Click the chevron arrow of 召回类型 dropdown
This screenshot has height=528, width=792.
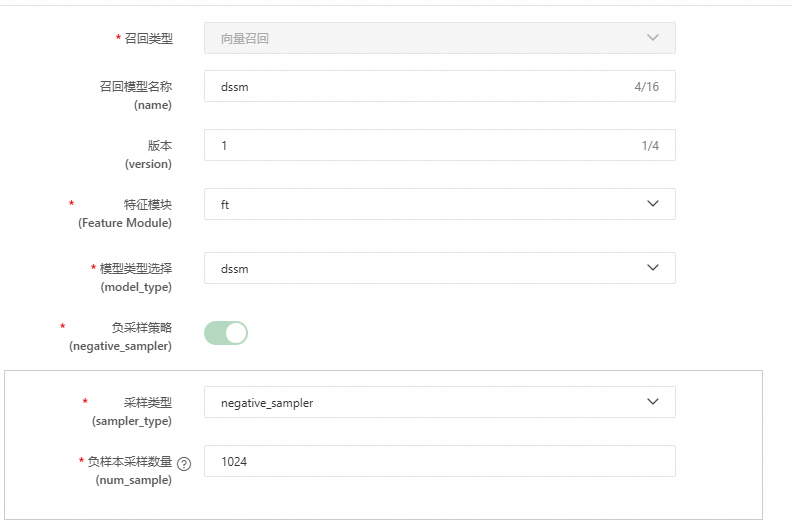click(653, 37)
